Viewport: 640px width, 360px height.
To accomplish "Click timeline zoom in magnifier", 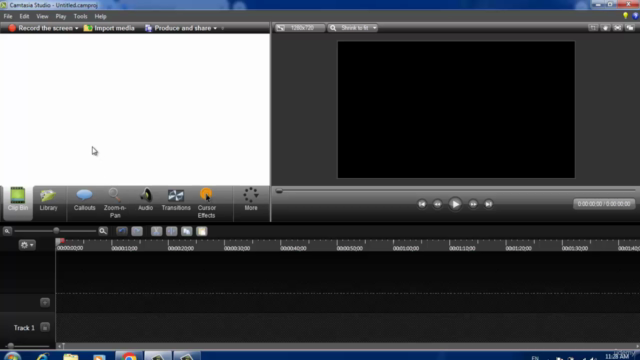I will pos(103,231).
